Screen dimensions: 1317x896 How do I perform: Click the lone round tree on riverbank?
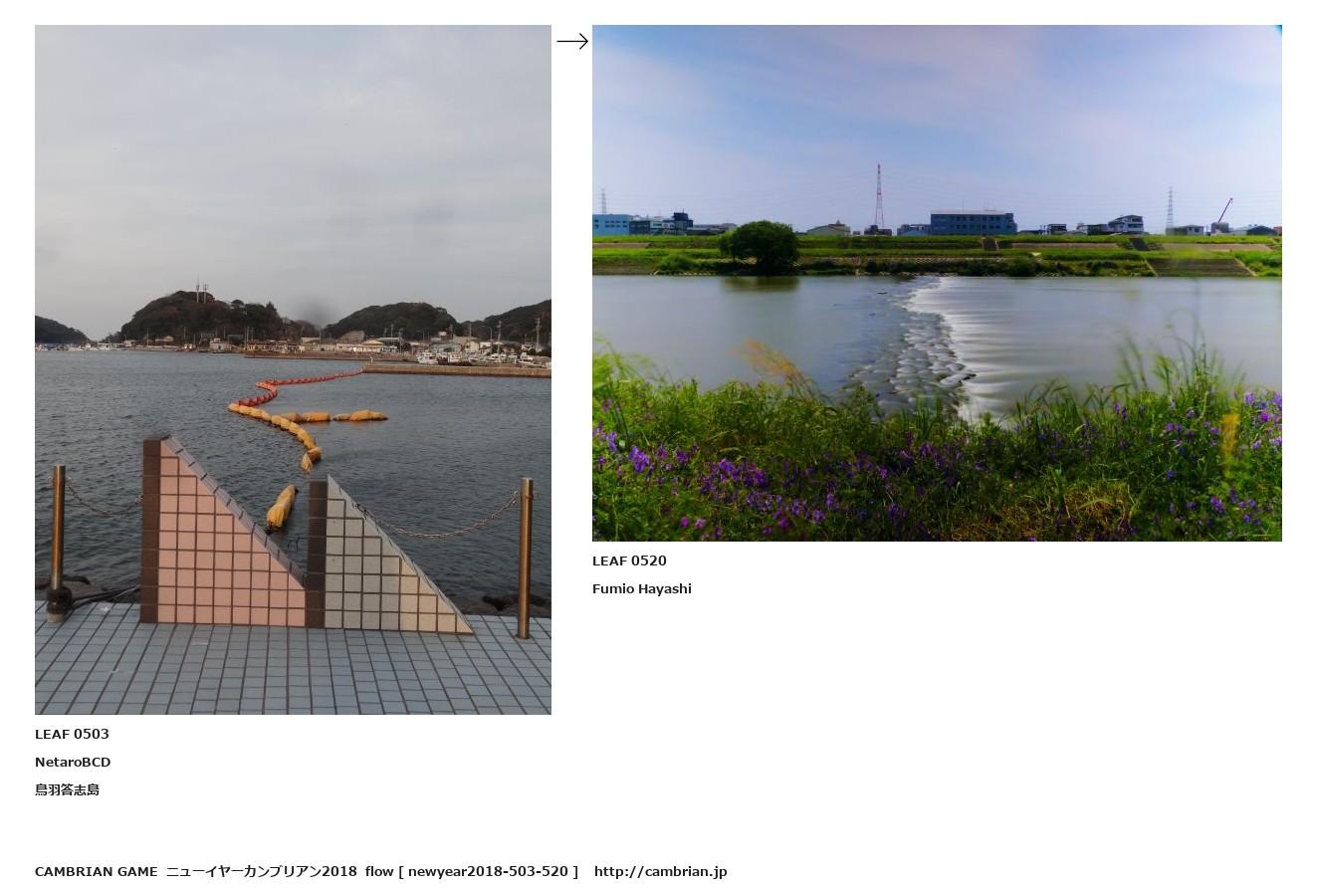tap(761, 246)
